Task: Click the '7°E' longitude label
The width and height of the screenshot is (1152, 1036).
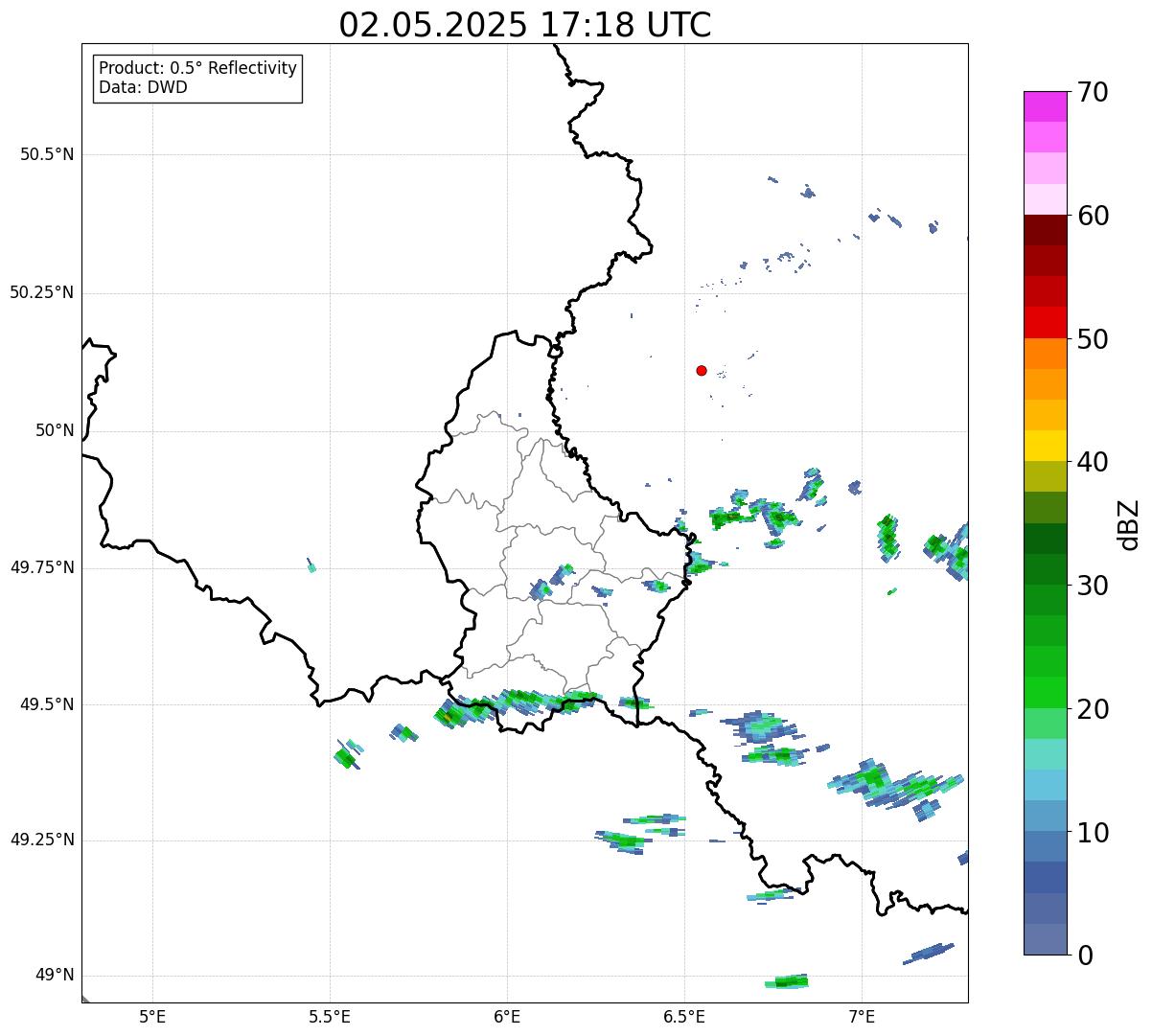Action: [x=862, y=1017]
